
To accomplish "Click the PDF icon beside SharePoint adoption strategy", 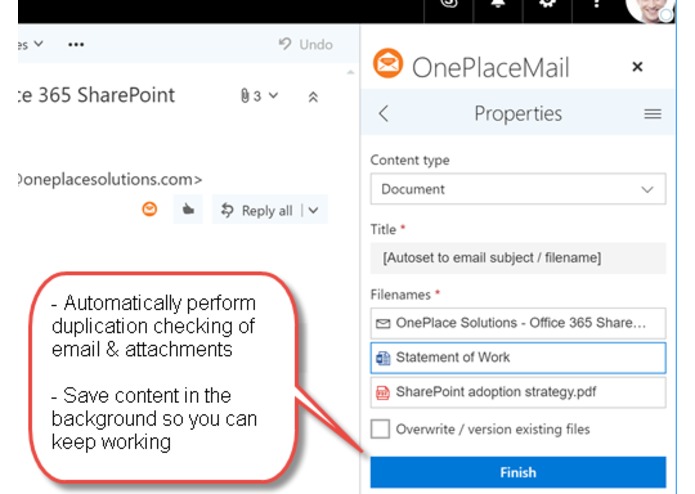I will pos(383,392).
